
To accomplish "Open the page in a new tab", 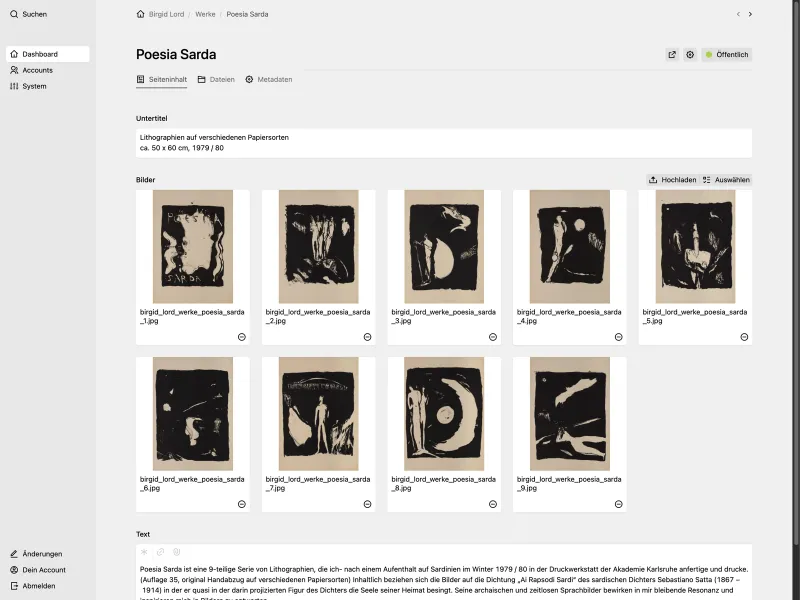I will tap(672, 54).
